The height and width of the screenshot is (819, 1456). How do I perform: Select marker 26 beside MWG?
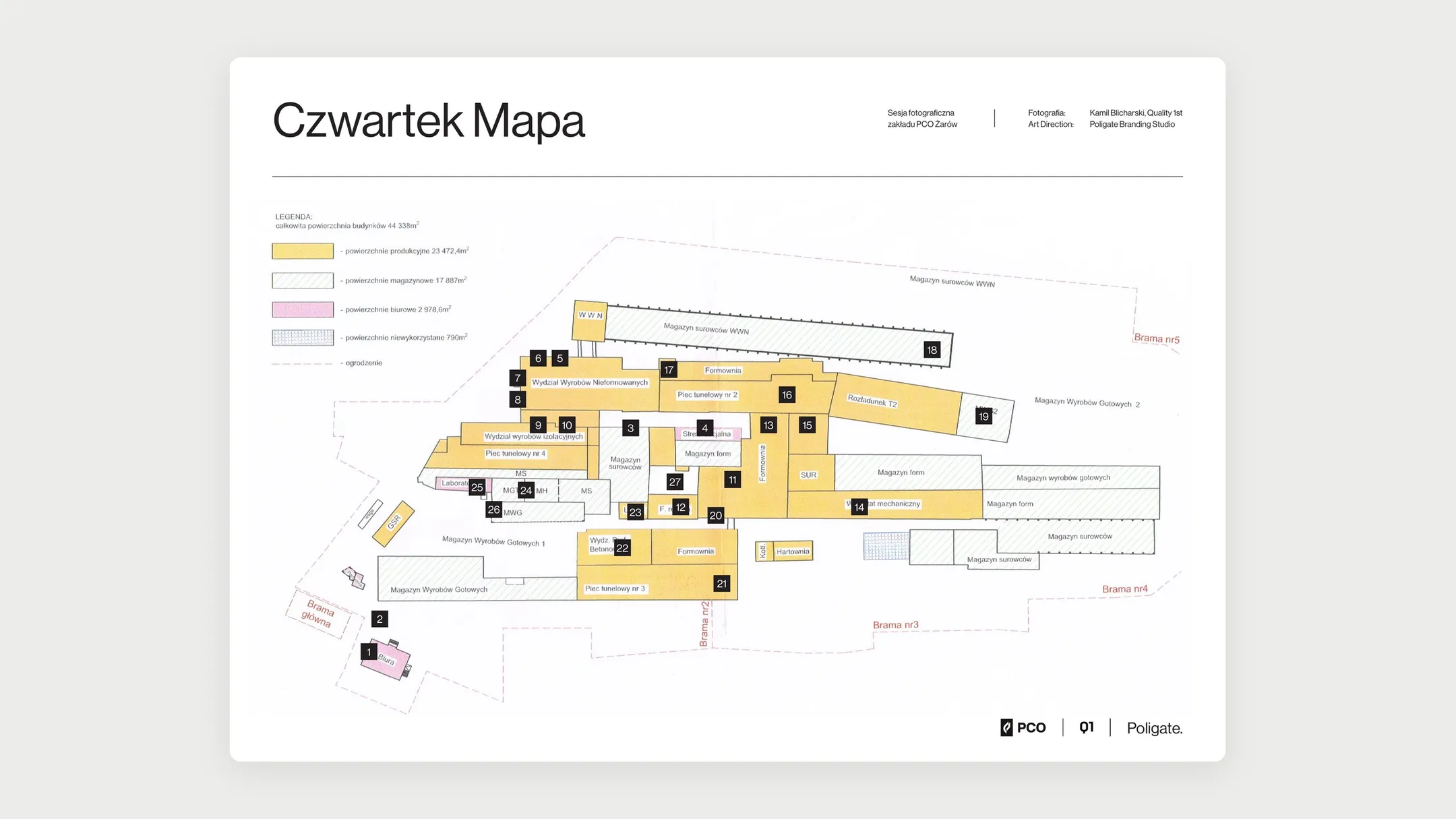494,510
